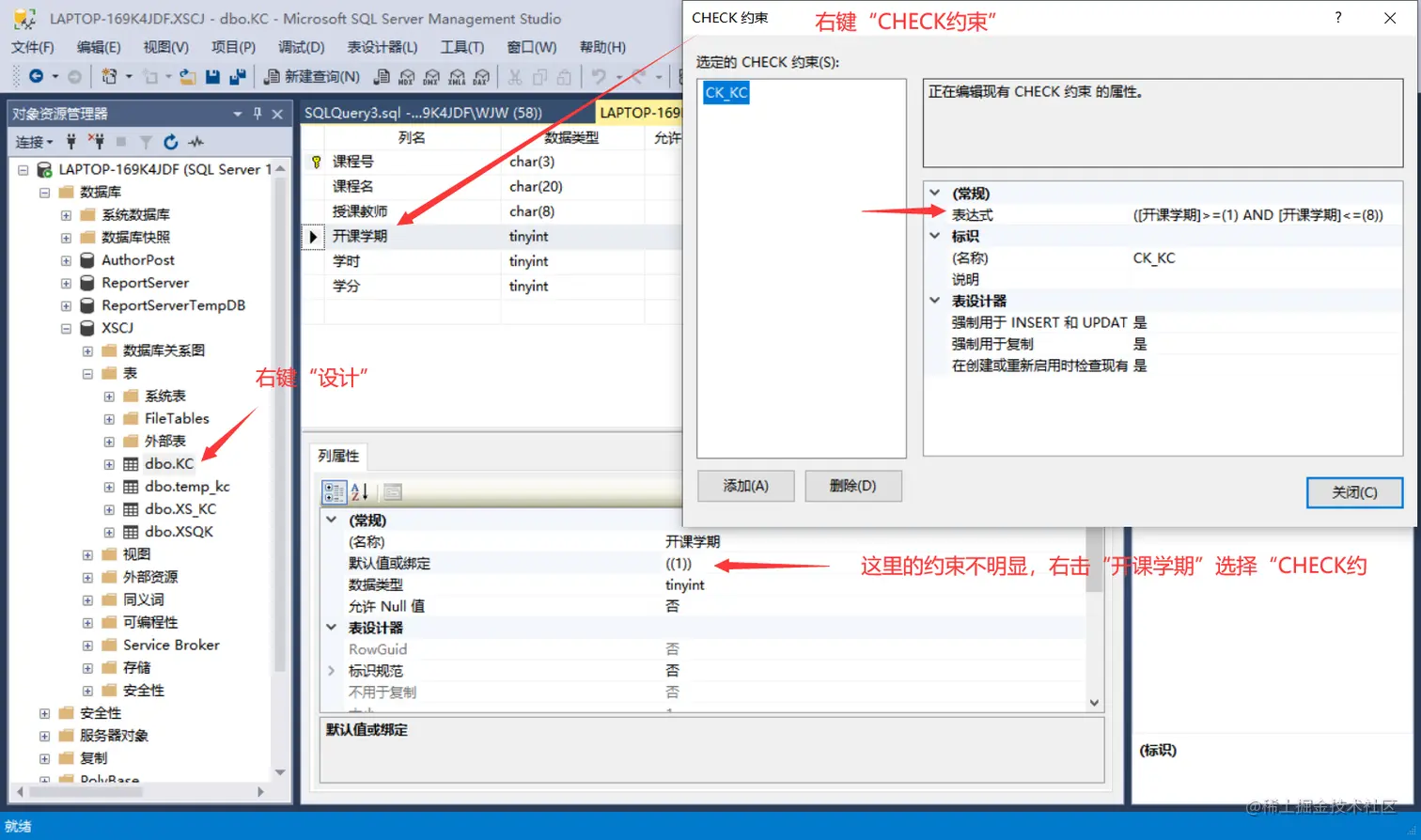Click the DMX query icon
This screenshot has width=1421, height=840.
[431, 76]
